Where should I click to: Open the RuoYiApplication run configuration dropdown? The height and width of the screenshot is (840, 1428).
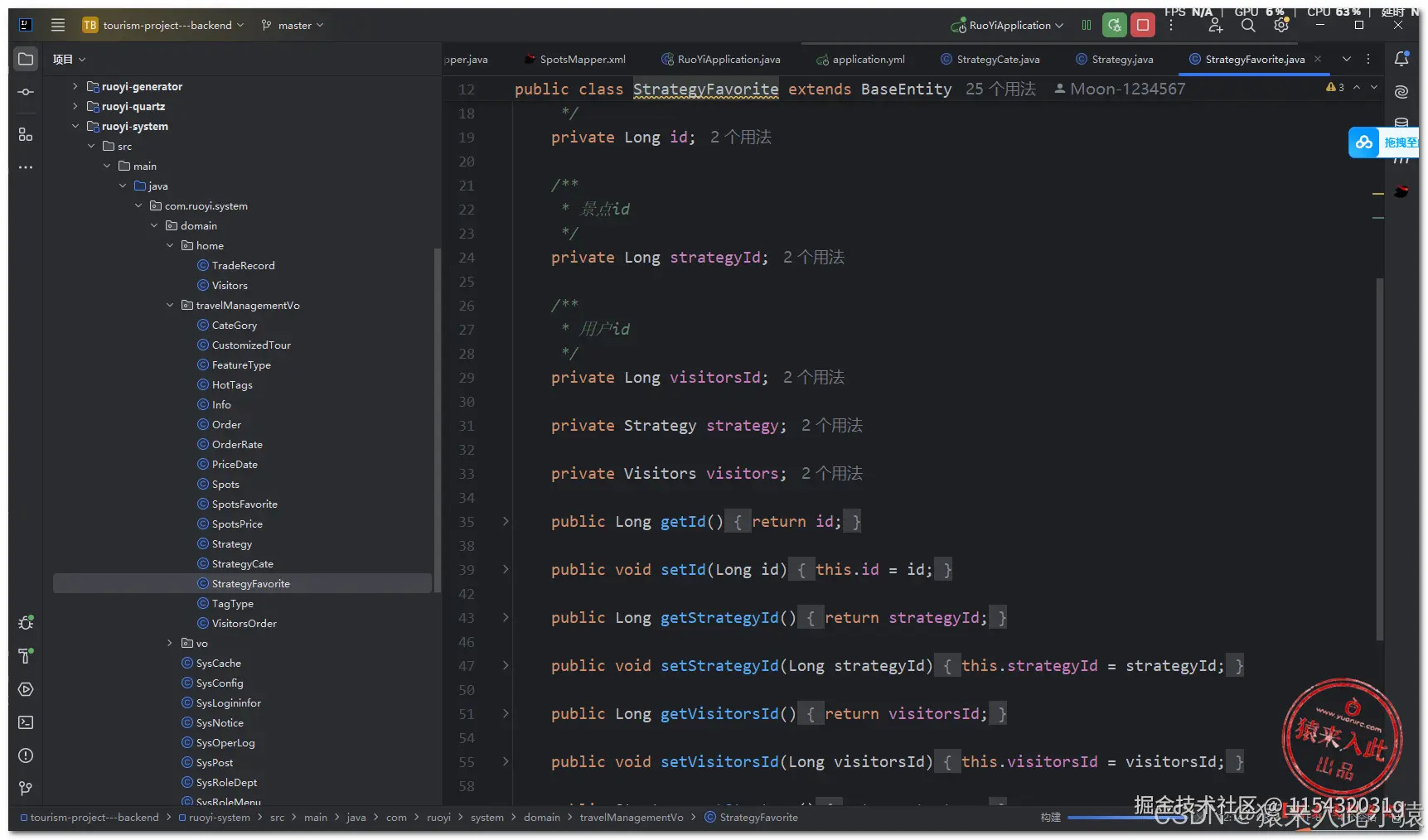1007,25
